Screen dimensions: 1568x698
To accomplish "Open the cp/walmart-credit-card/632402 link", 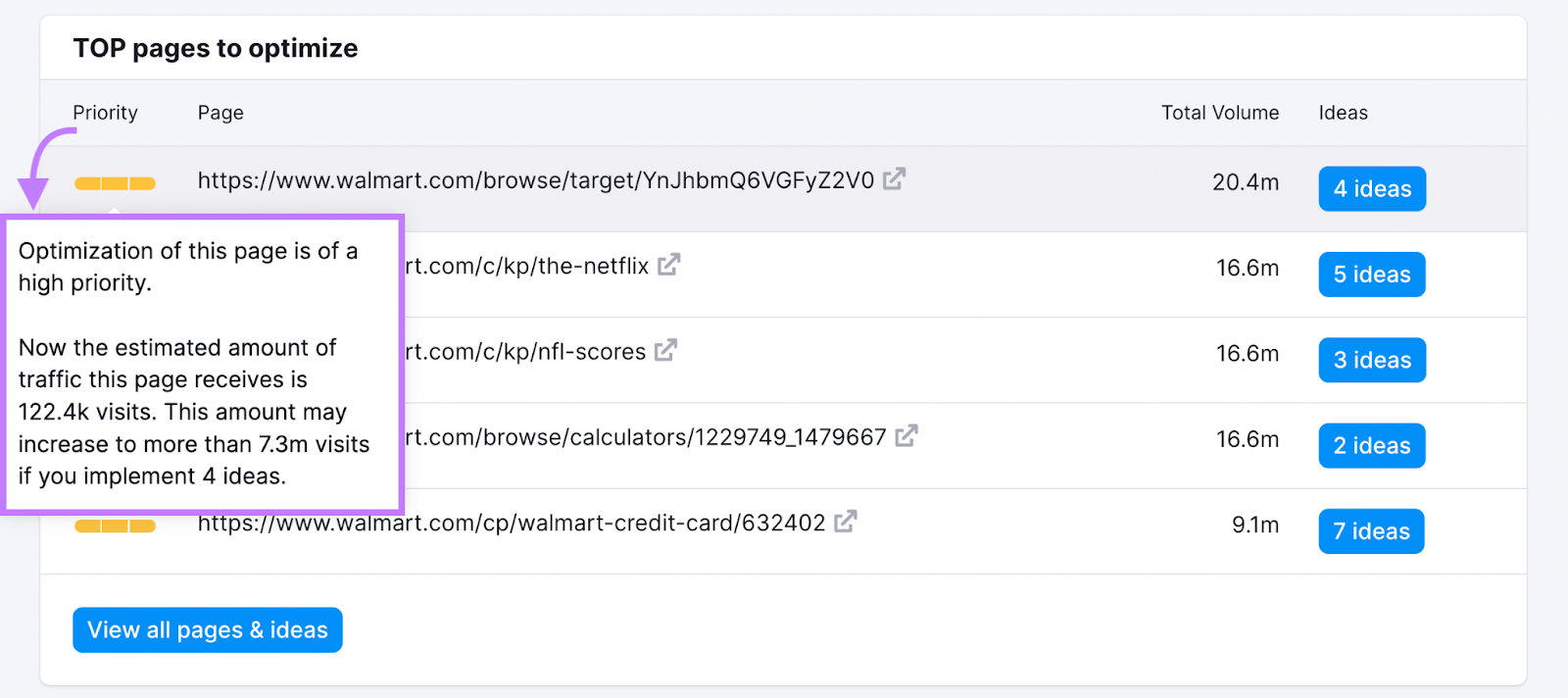I will 512,523.
